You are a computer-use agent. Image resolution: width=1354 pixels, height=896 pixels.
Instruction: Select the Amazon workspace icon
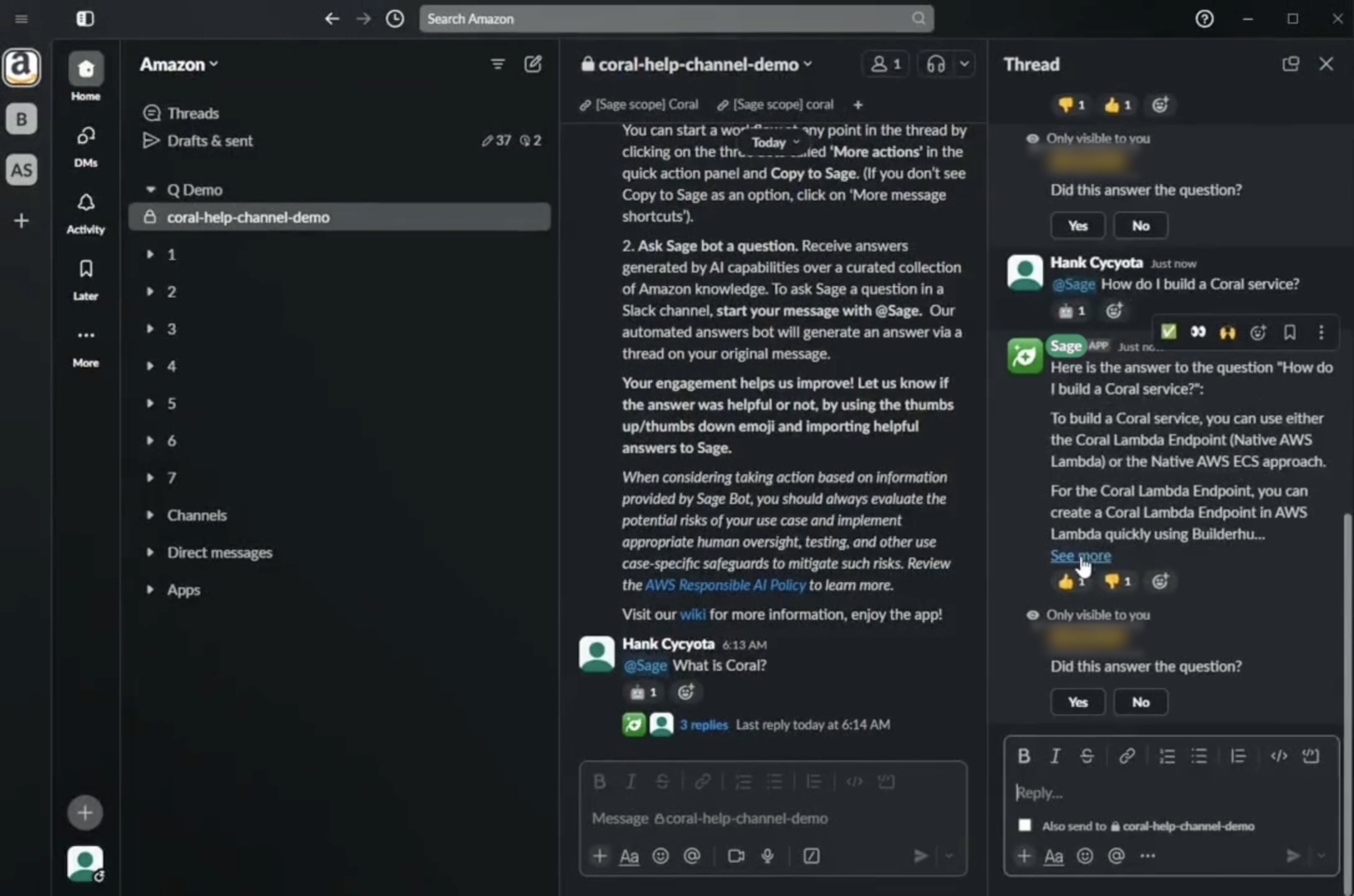(x=22, y=68)
